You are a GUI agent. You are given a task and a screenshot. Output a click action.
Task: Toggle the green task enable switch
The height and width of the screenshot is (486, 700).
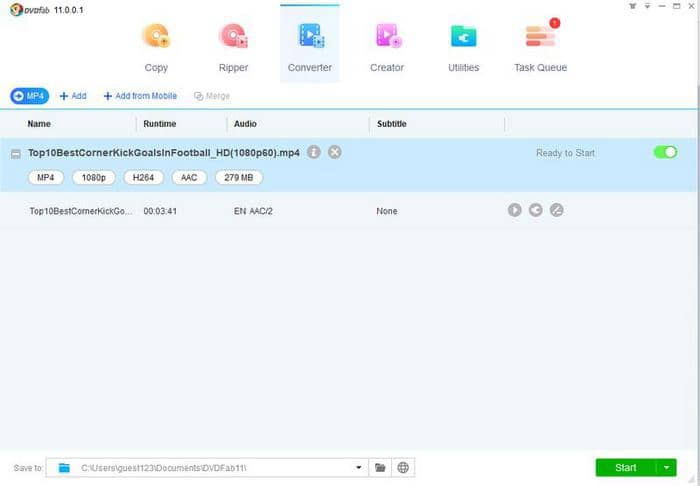tap(666, 152)
